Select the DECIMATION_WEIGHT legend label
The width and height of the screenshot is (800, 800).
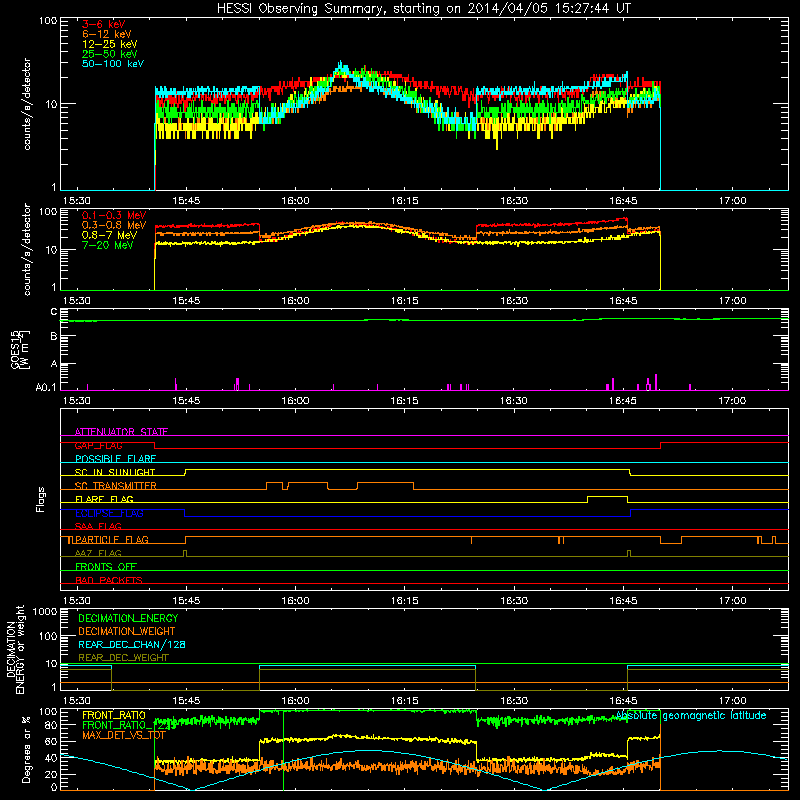[127, 631]
